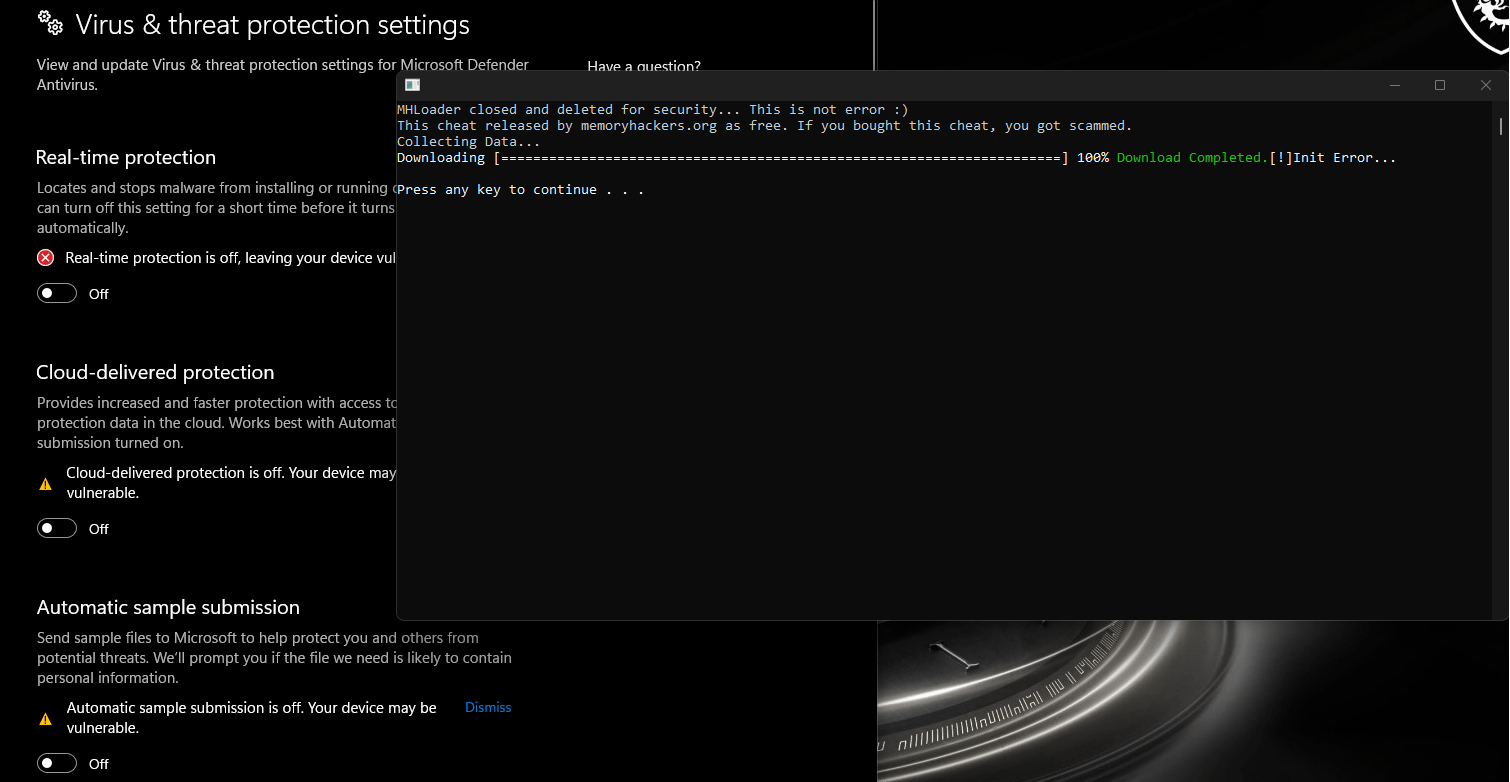This screenshot has width=1510, height=782.
Task: Click the 'Have a question?' text
Action: pos(644,66)
